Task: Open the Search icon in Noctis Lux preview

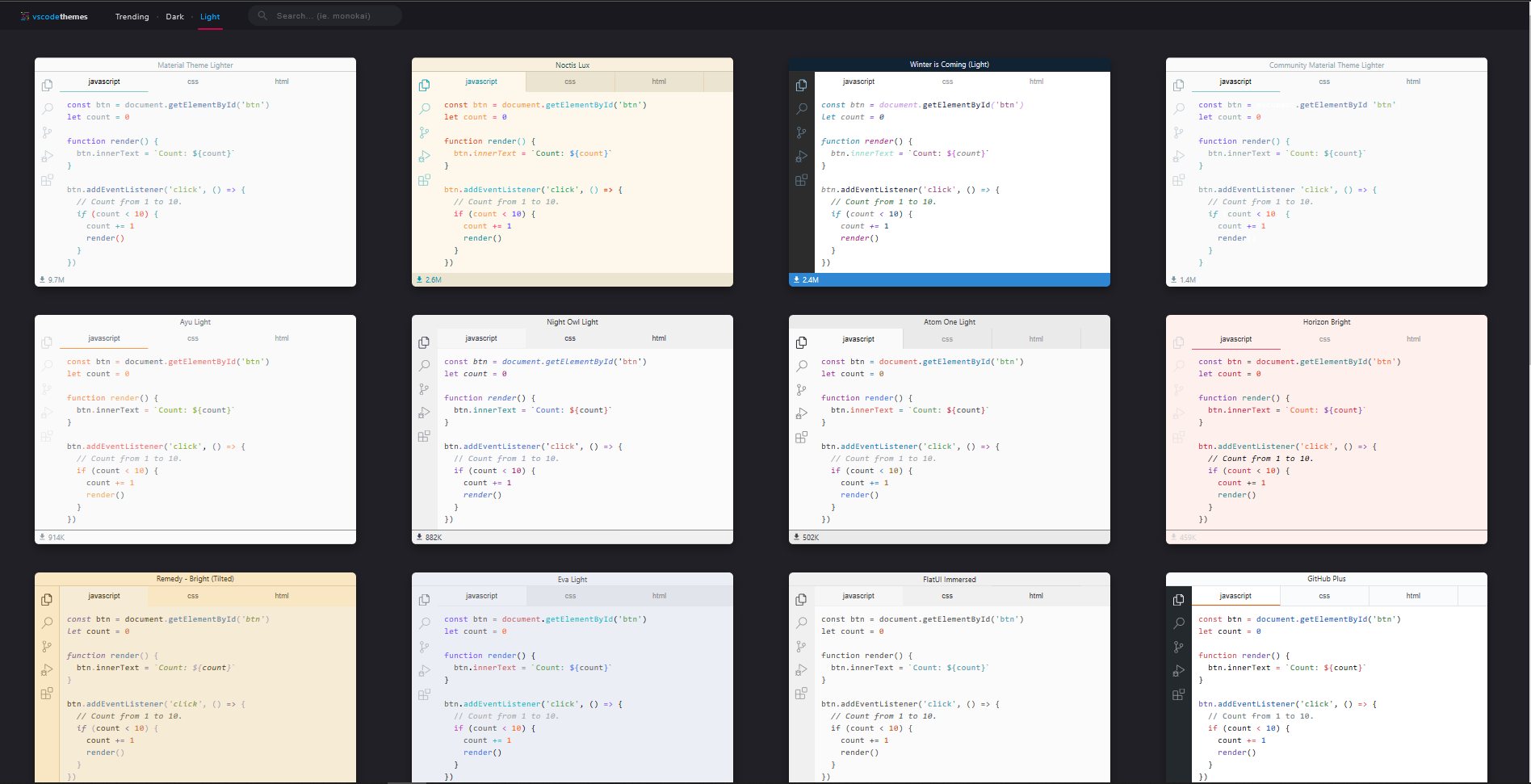Action: (425, 108)
